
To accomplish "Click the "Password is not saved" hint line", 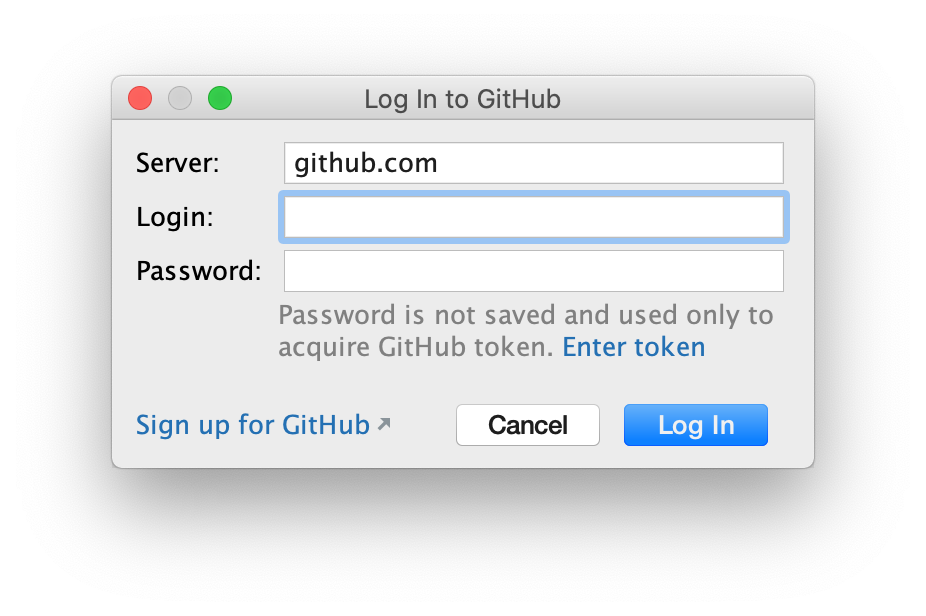I will coord(526,315).
